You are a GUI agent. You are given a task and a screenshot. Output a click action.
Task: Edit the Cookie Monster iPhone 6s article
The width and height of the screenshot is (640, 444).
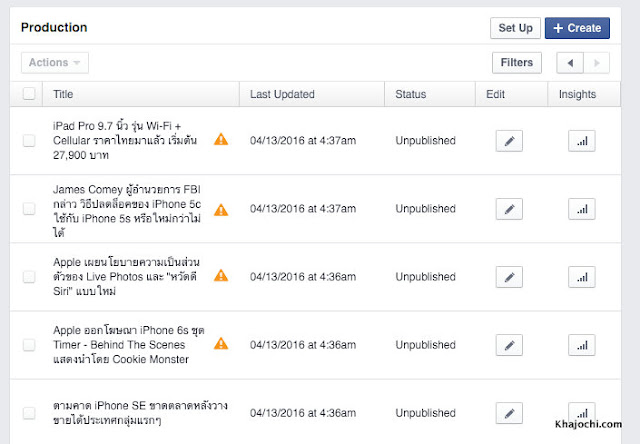click(x=509, y=345)
